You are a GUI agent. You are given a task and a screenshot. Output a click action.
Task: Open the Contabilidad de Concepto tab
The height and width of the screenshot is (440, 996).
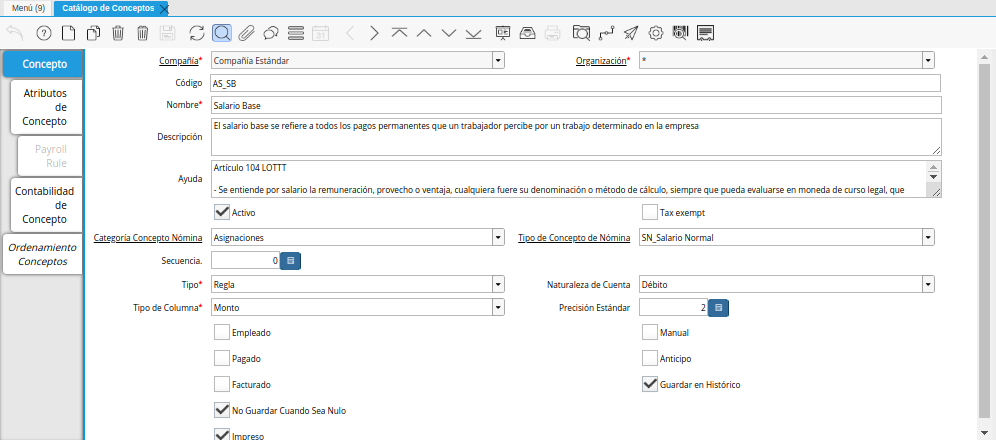point(45,204)
